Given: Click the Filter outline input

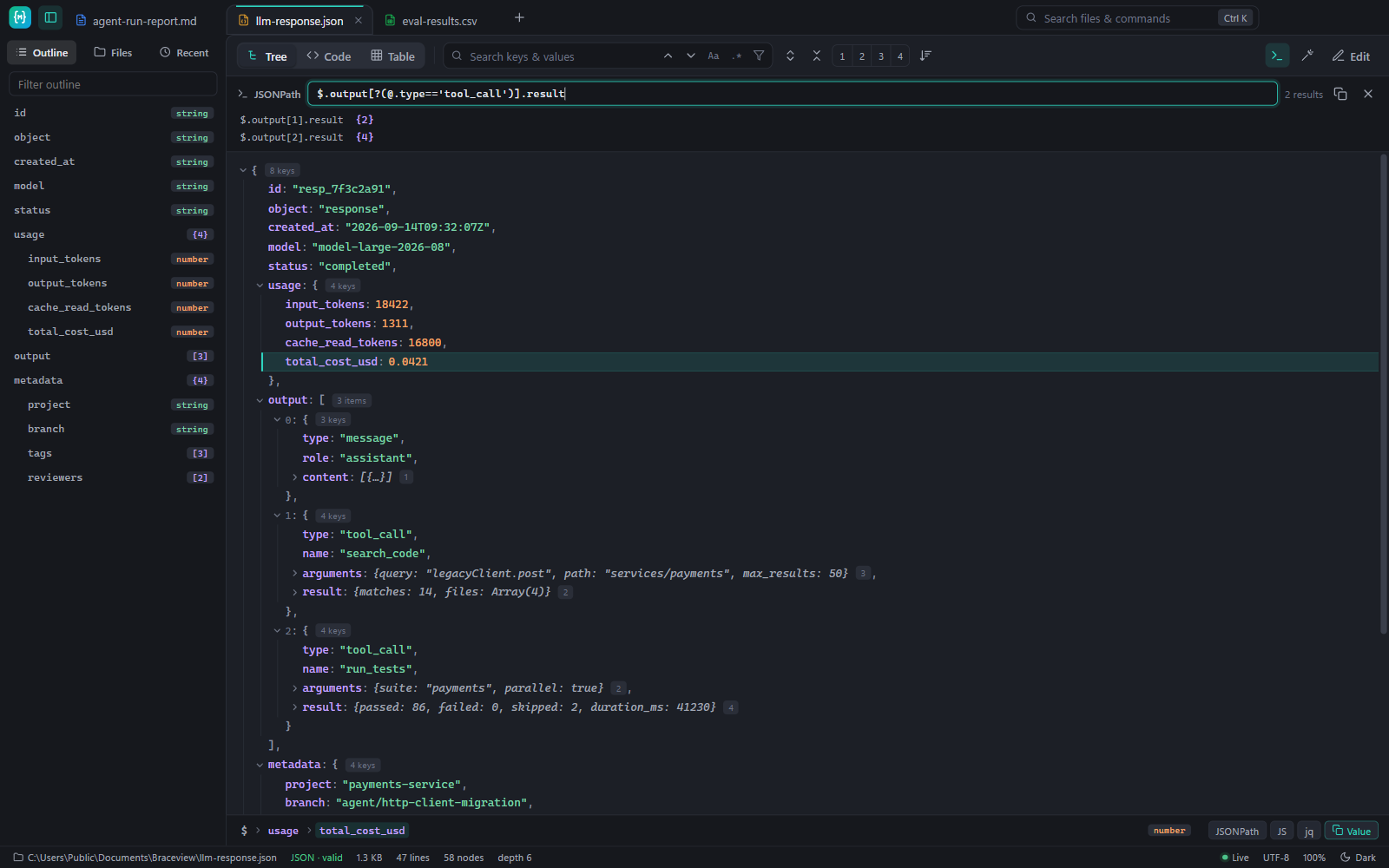Looking at the screenshot, I should point(113,84).
